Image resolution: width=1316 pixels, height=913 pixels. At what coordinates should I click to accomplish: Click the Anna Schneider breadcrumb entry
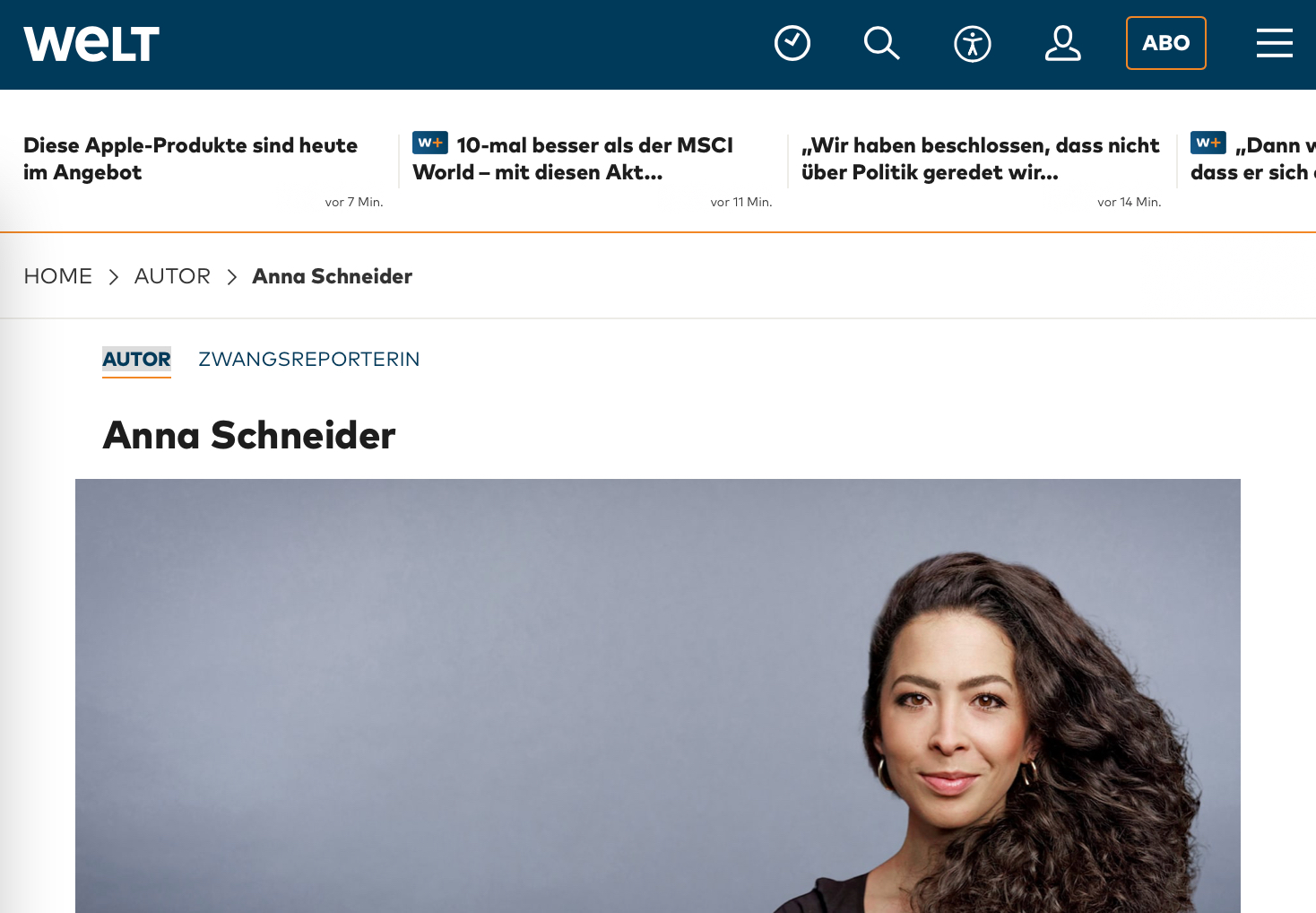(x=333, y=276)
